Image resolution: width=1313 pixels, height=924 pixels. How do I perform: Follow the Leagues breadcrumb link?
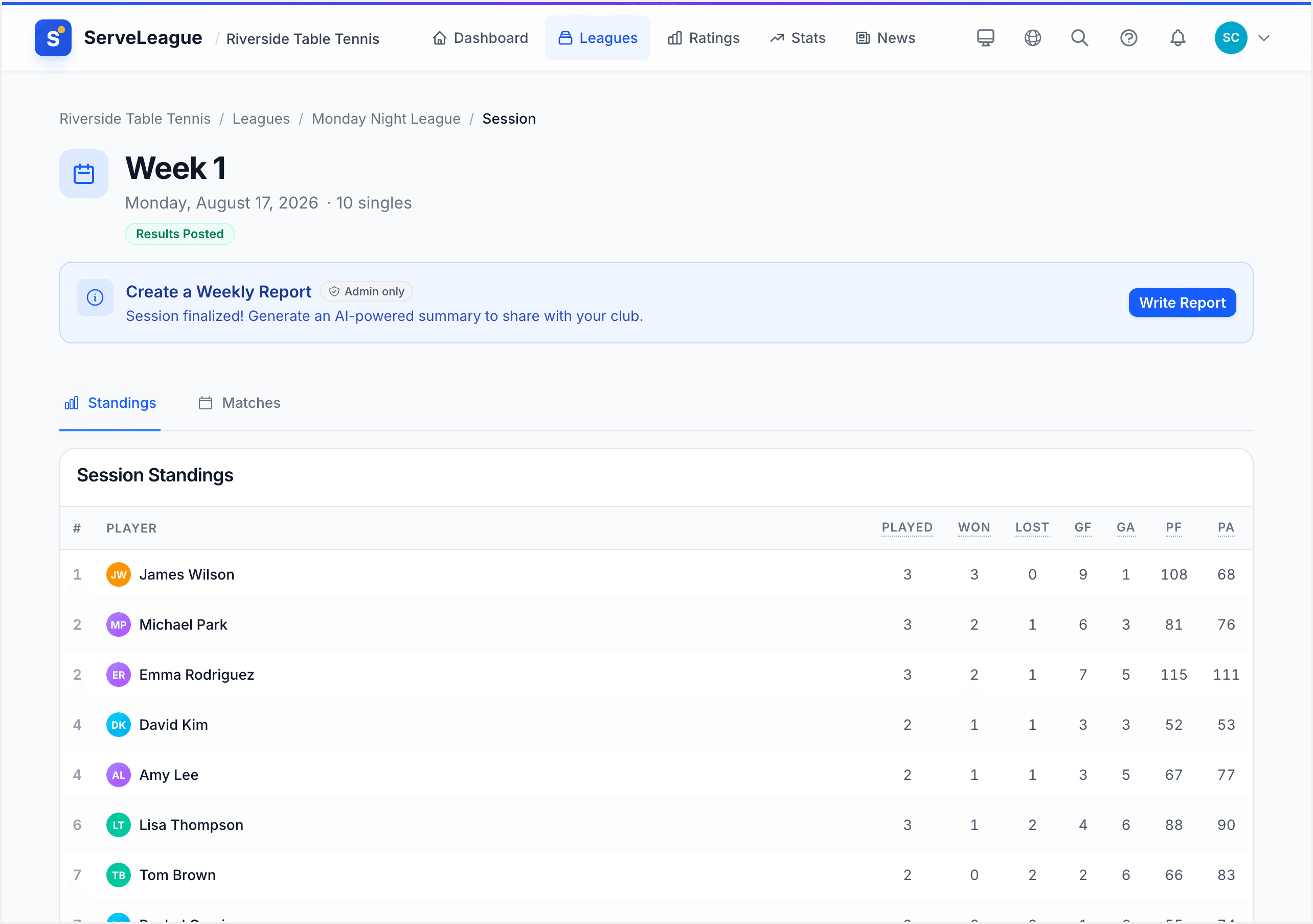coord(261,119)
